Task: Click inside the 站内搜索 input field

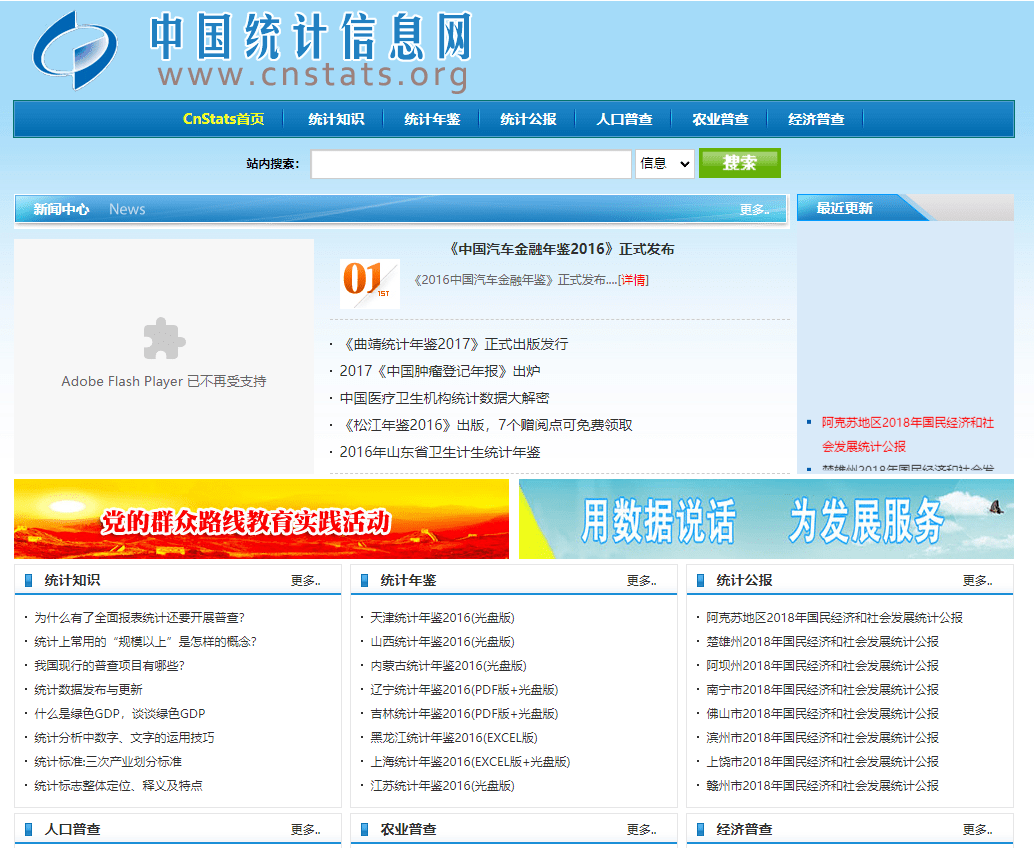Action: pos(470,164)
